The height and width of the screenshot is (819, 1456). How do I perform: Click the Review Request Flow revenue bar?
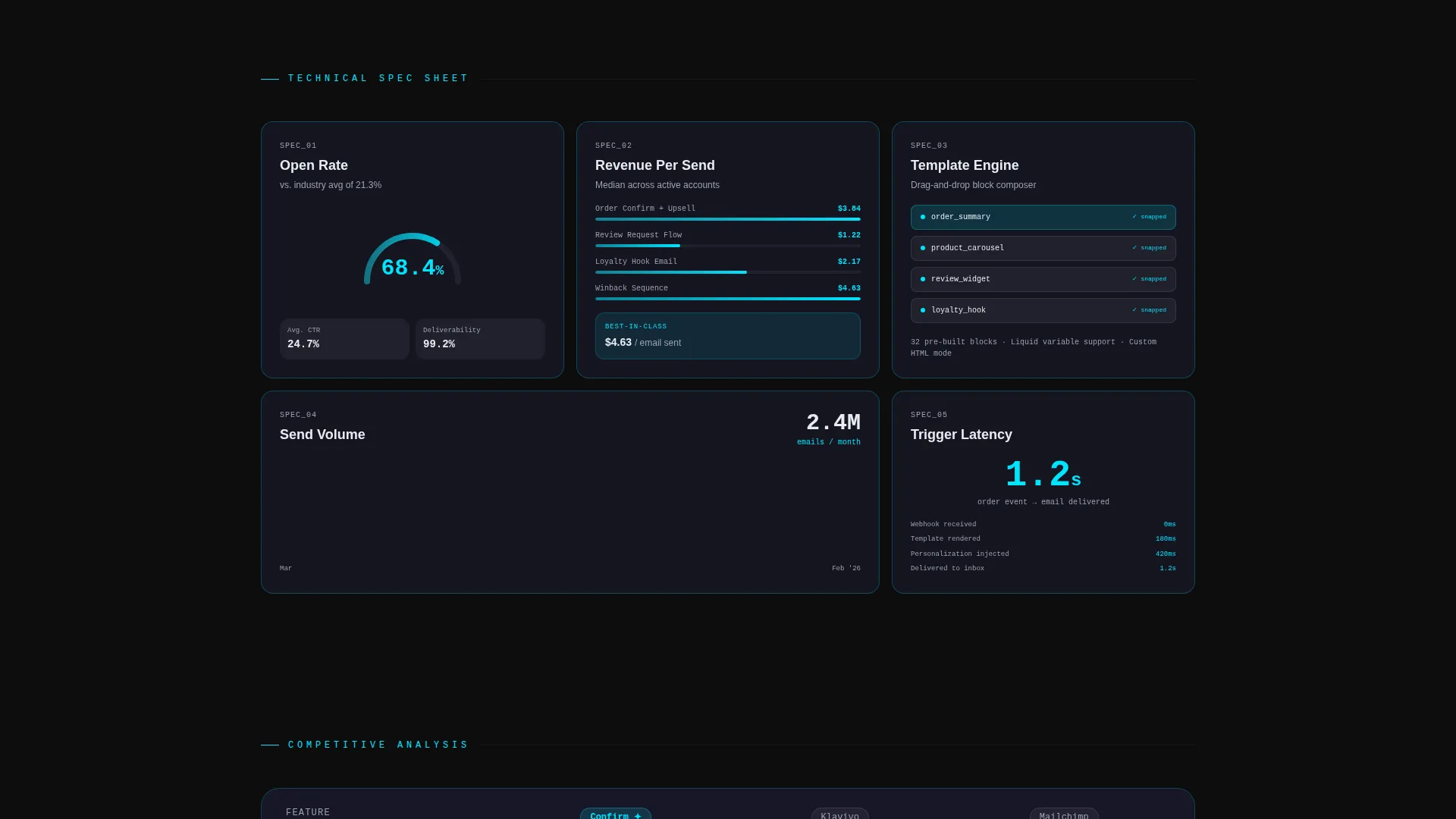click(728, 246)
